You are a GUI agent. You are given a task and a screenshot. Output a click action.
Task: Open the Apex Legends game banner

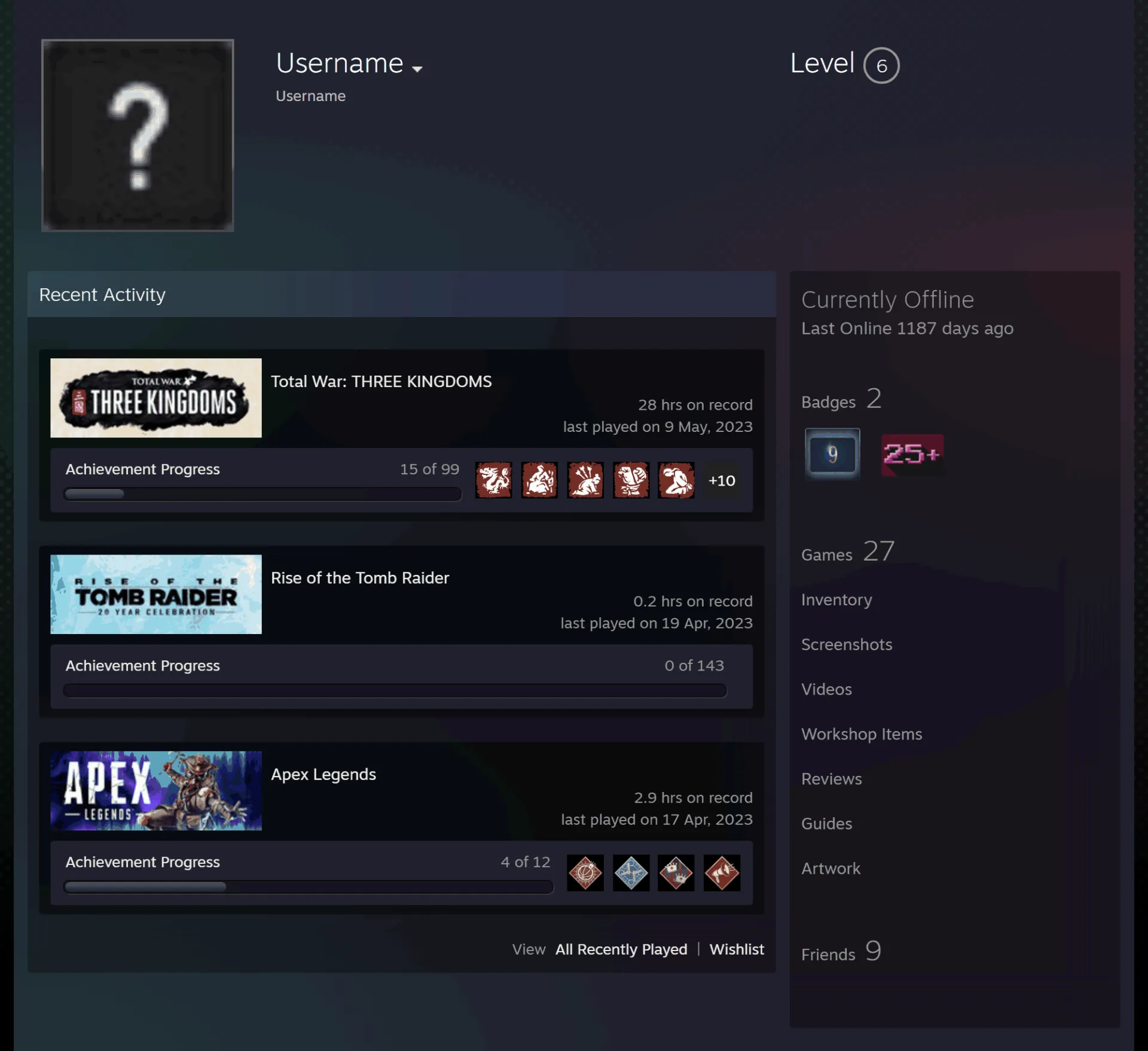(x=156, y=790)
